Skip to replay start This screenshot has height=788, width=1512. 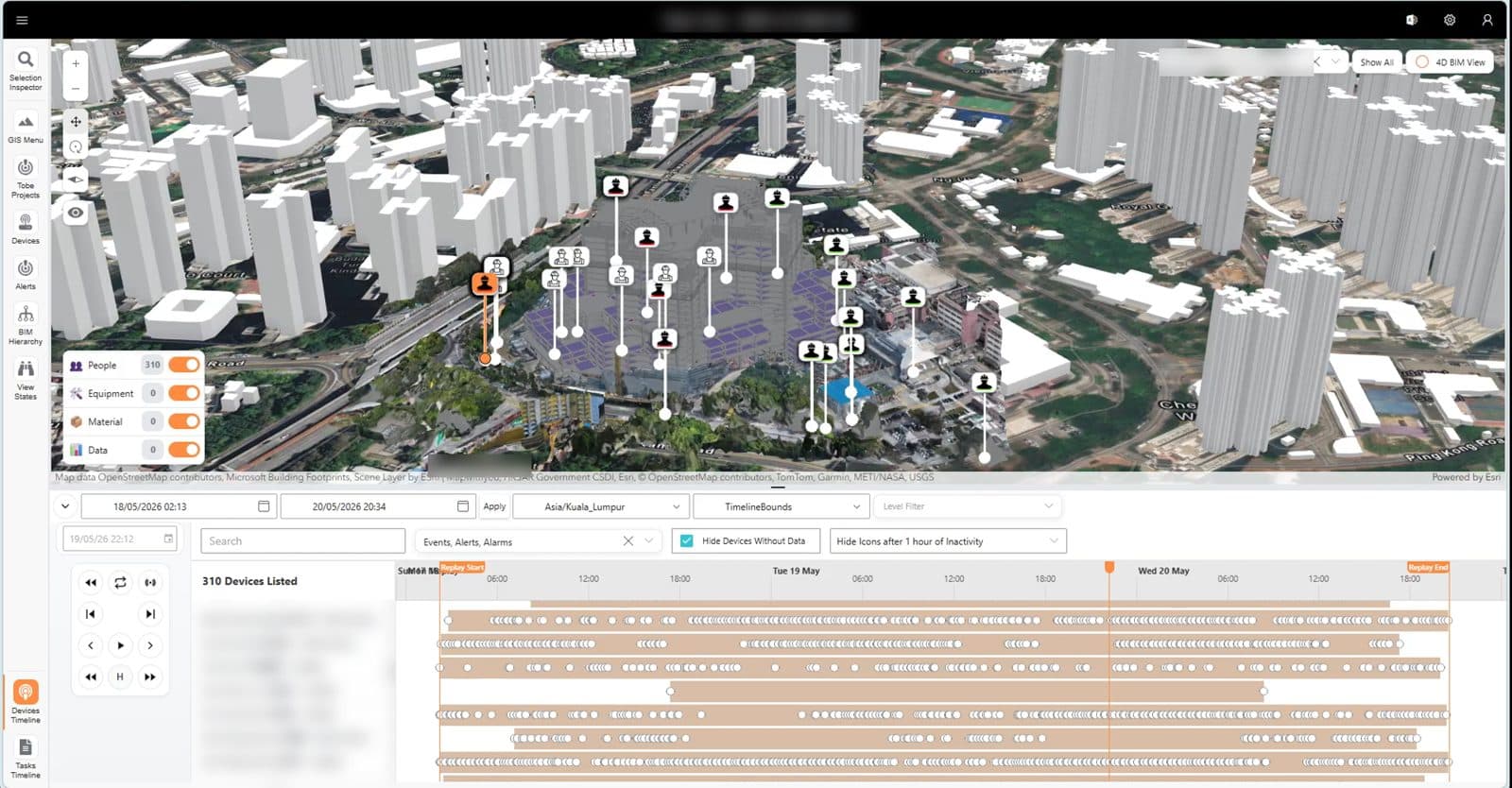91,614
